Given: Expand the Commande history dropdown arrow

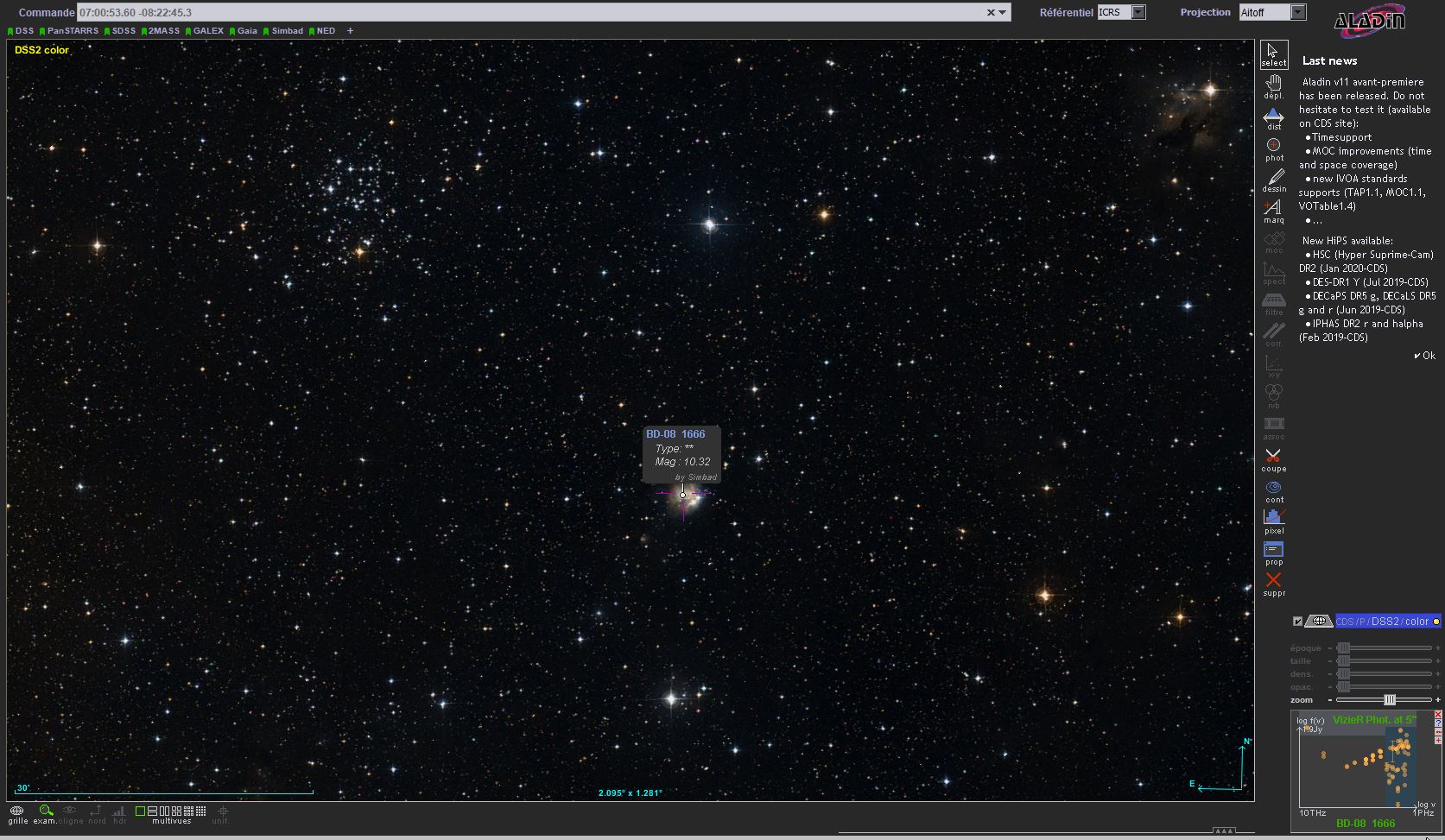Looking at the screenshot, I should [x=1003, y=13].
